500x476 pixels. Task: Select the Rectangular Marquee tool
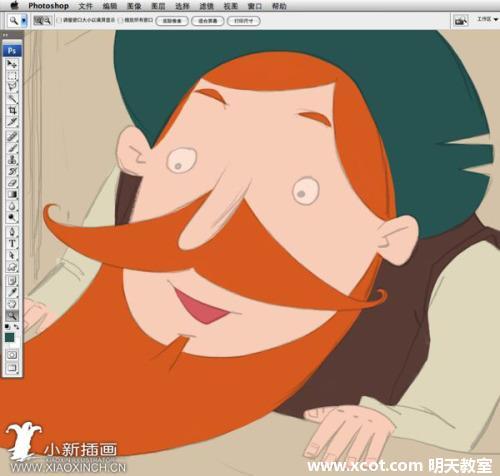[x=12, y=75]
